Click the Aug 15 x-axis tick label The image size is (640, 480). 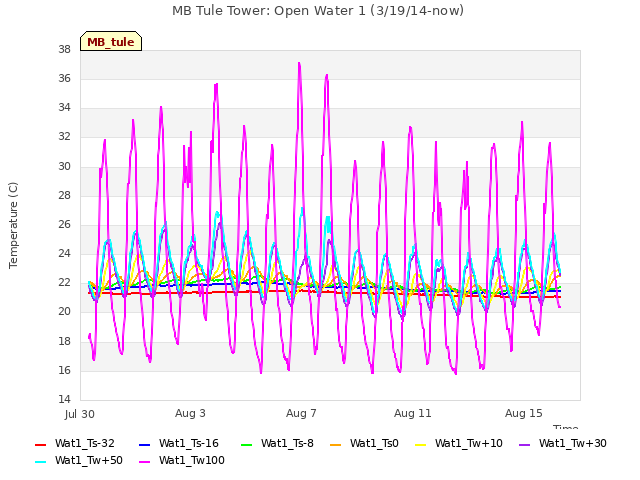click(x=524, y=413)
